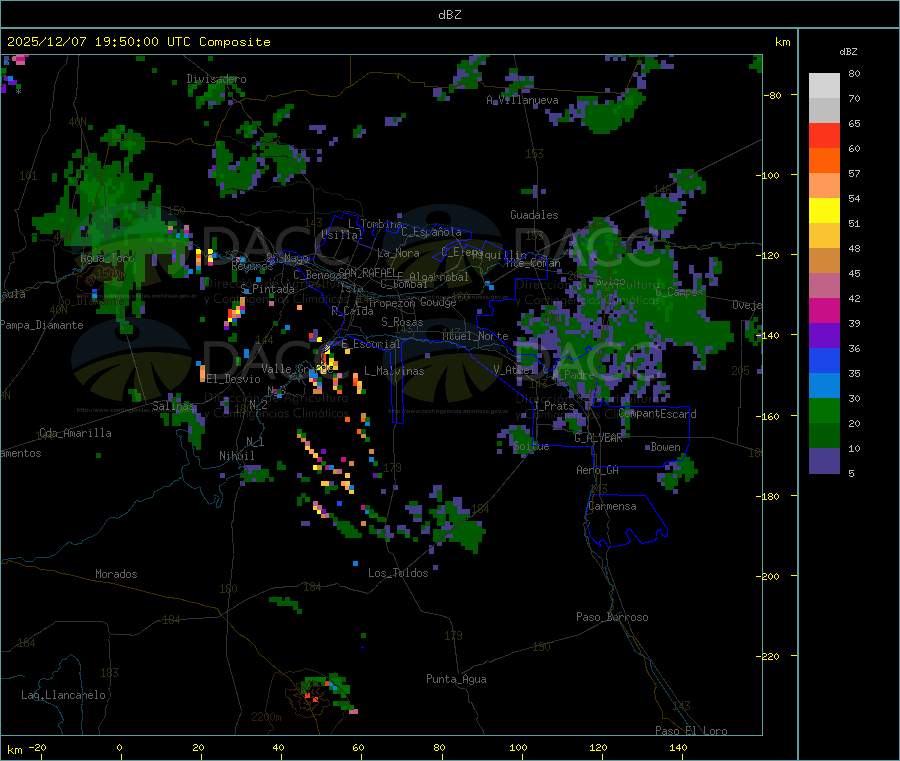
Task: Click the '-20' tick on the horizontal km axis
Action: click(x=37, y=747)
